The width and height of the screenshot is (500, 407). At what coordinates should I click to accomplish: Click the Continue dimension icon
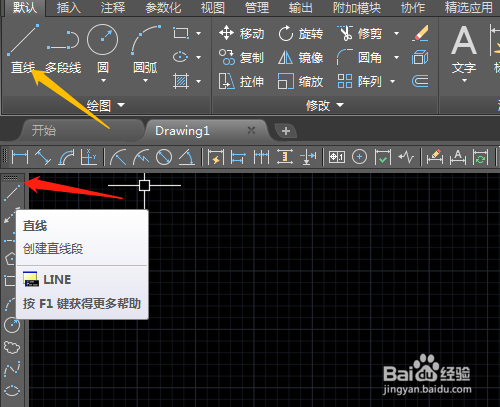[x=261, y=157]
